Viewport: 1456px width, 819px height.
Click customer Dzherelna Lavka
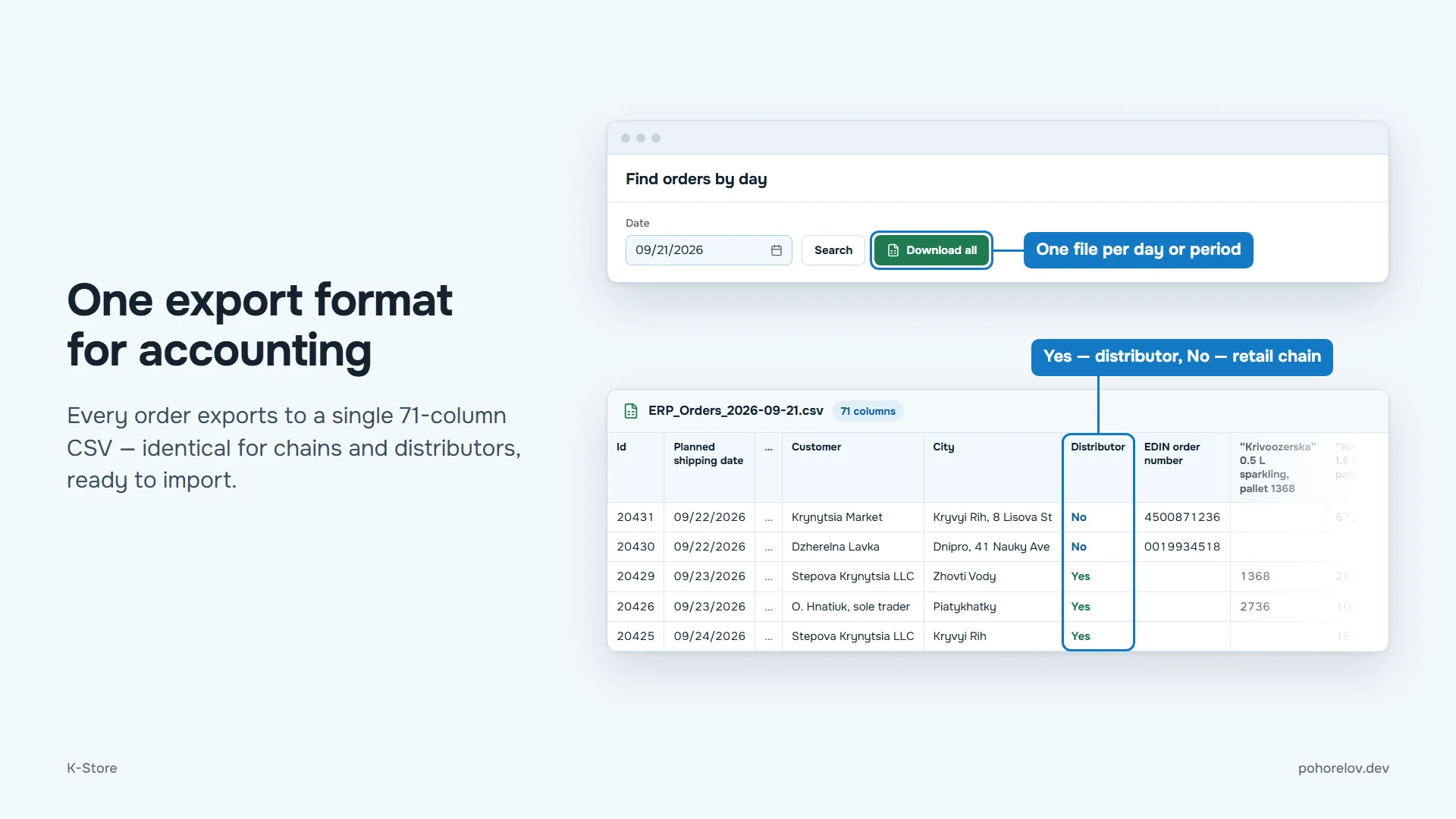click(835, 547)
